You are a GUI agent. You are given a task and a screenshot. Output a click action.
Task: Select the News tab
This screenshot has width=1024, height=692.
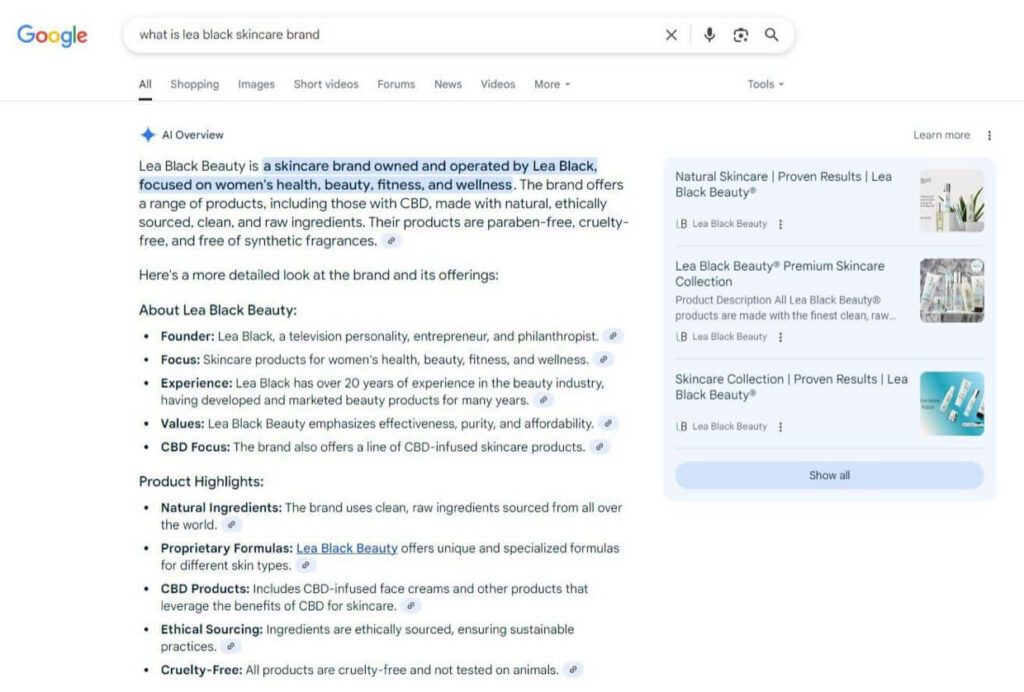(447, 85)
